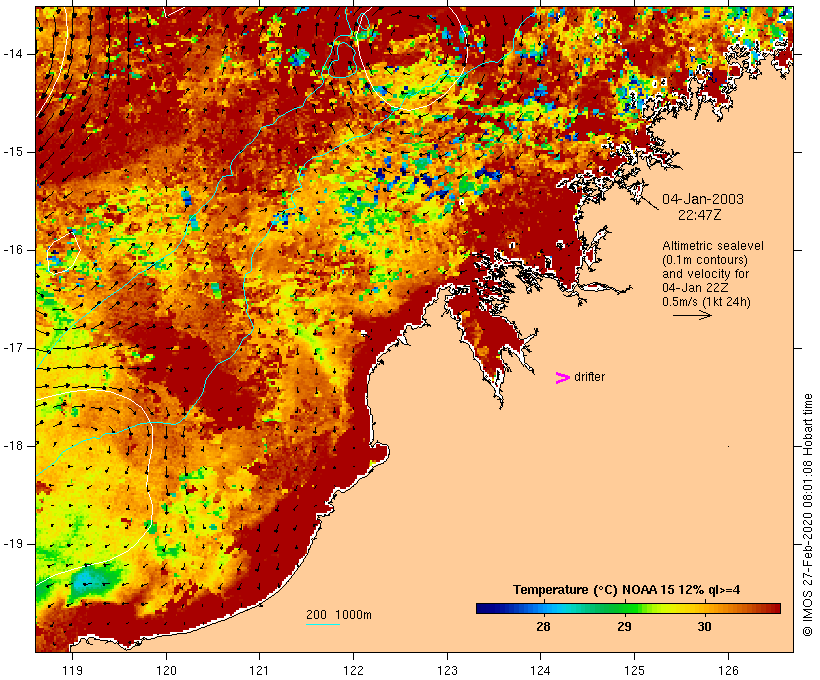
Task: Click longitude axis label 122
Action: (x=354, y=670)
